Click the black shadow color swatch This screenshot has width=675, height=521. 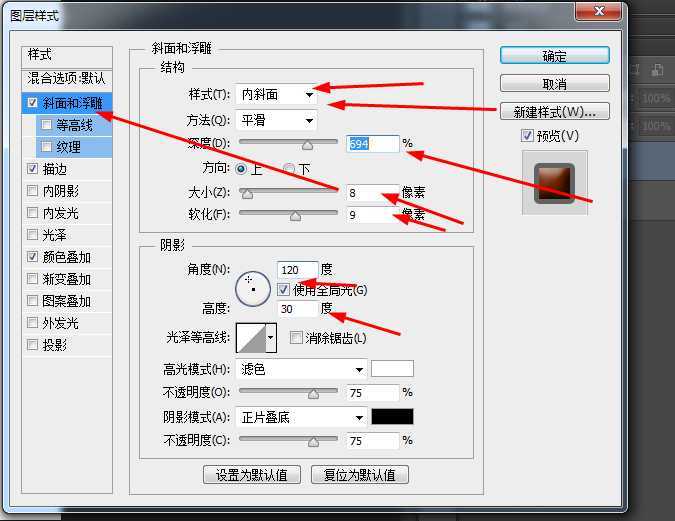[x=392, y=417]
